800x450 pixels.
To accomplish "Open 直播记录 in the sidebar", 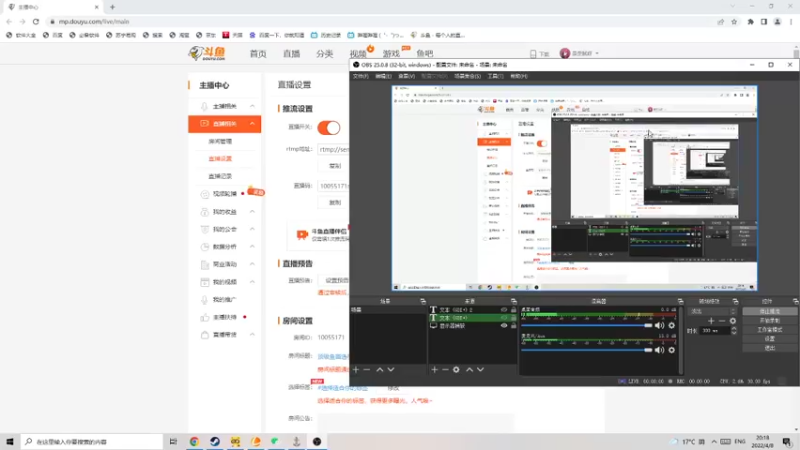I will click(220, 176).
